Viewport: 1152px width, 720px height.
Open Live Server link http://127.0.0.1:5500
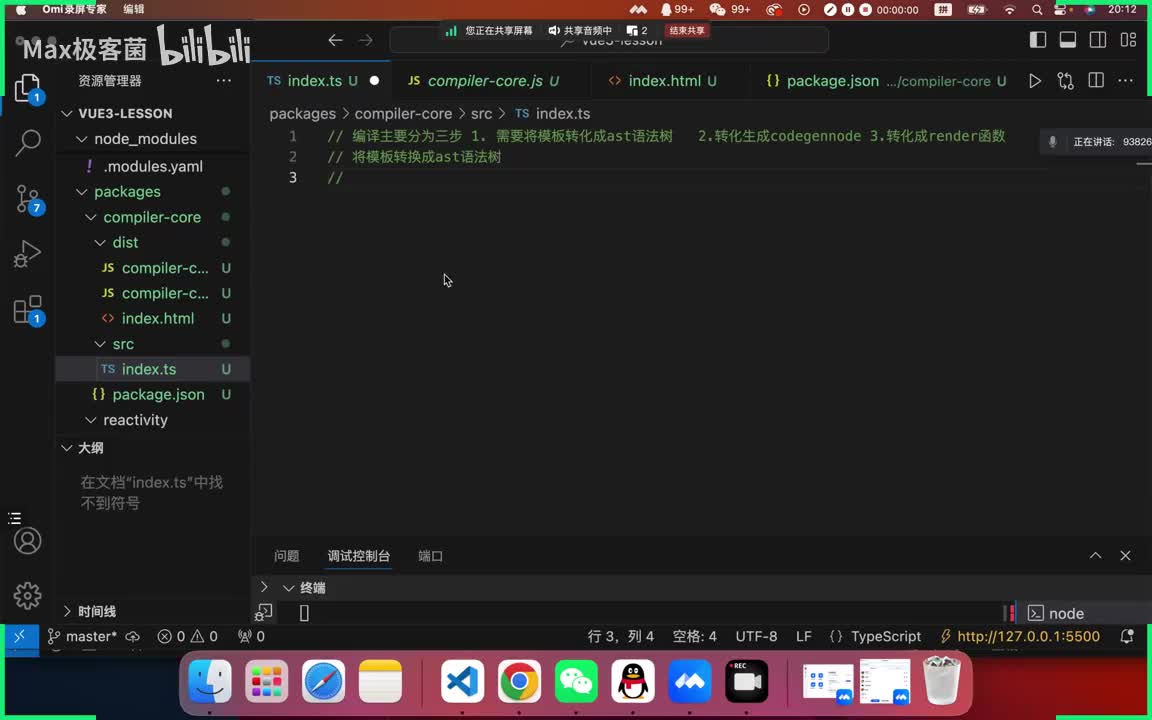tap(1020, 636)
